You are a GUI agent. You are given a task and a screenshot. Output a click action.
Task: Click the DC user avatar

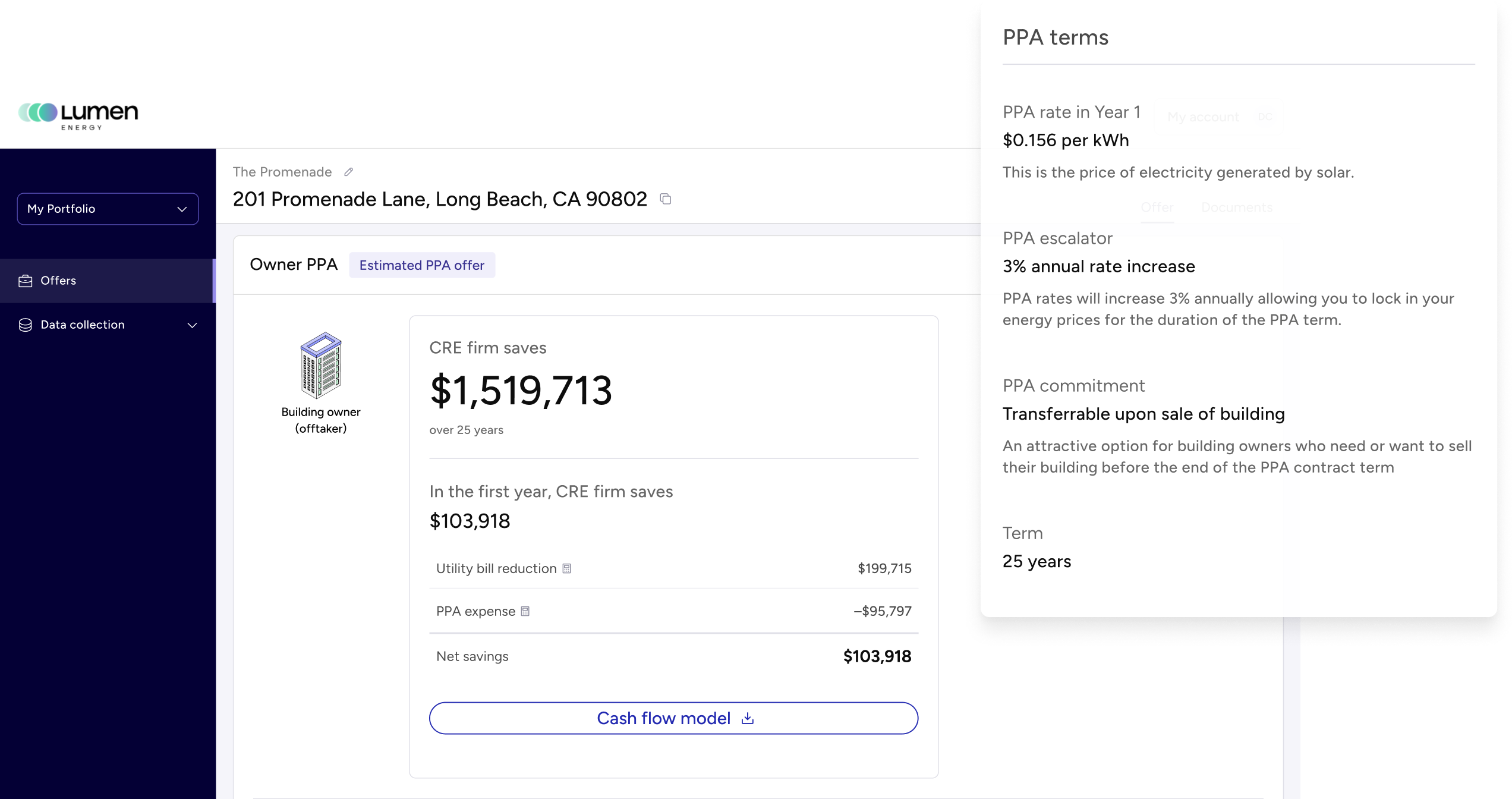[1265, 117]
